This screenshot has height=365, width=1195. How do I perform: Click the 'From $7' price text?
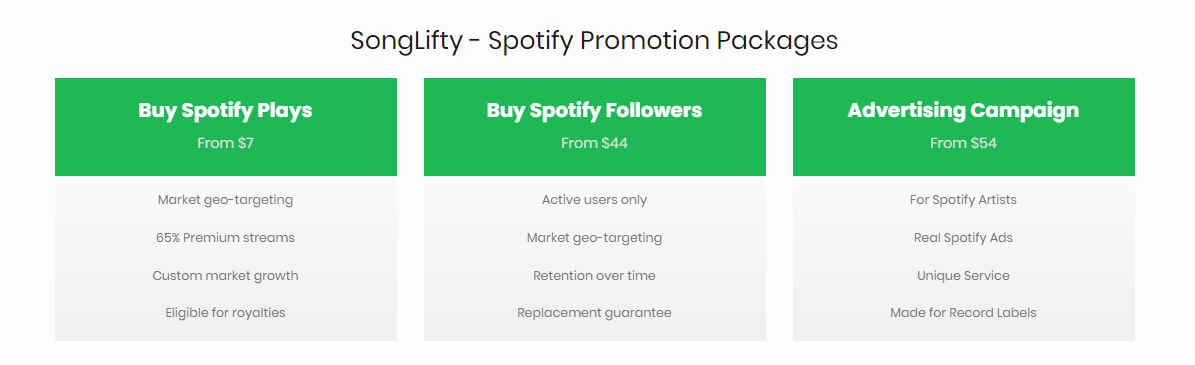(226, 143)
